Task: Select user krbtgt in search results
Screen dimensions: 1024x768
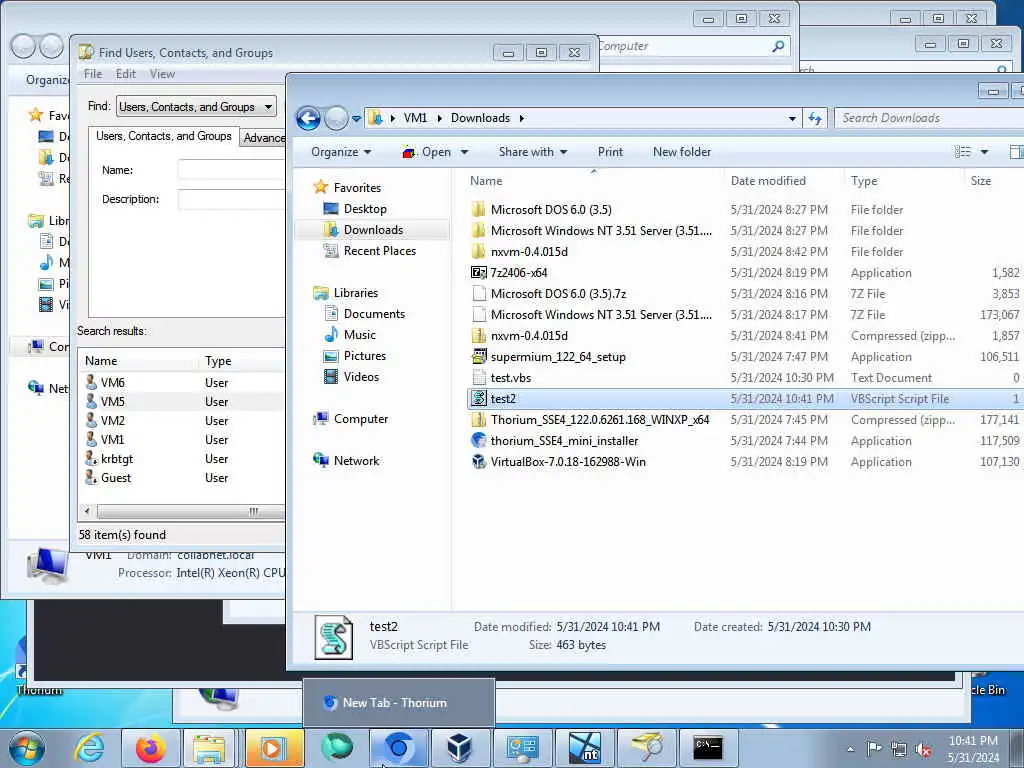Action: point(116,459)
